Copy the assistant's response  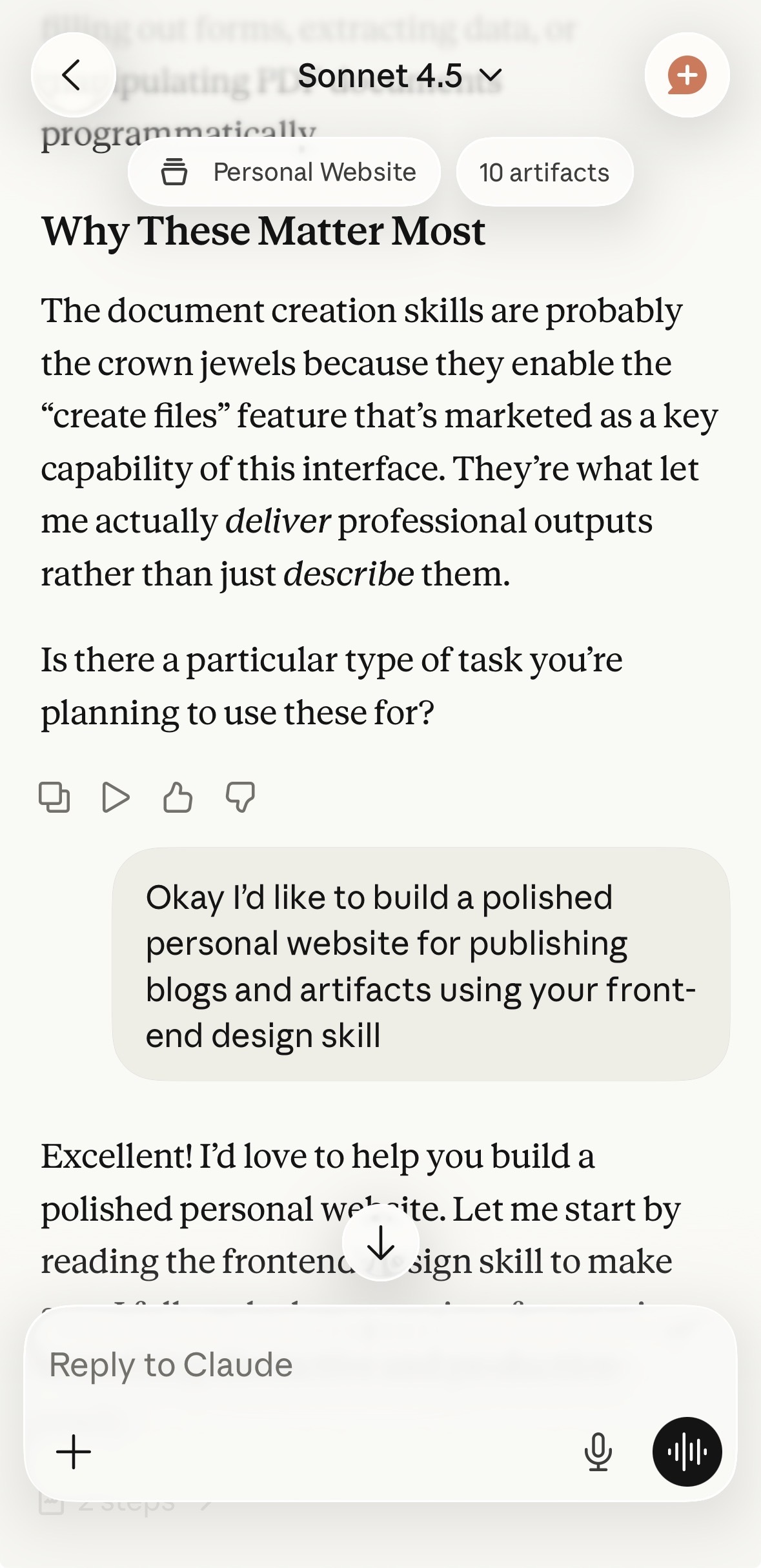tap(54, 797)
